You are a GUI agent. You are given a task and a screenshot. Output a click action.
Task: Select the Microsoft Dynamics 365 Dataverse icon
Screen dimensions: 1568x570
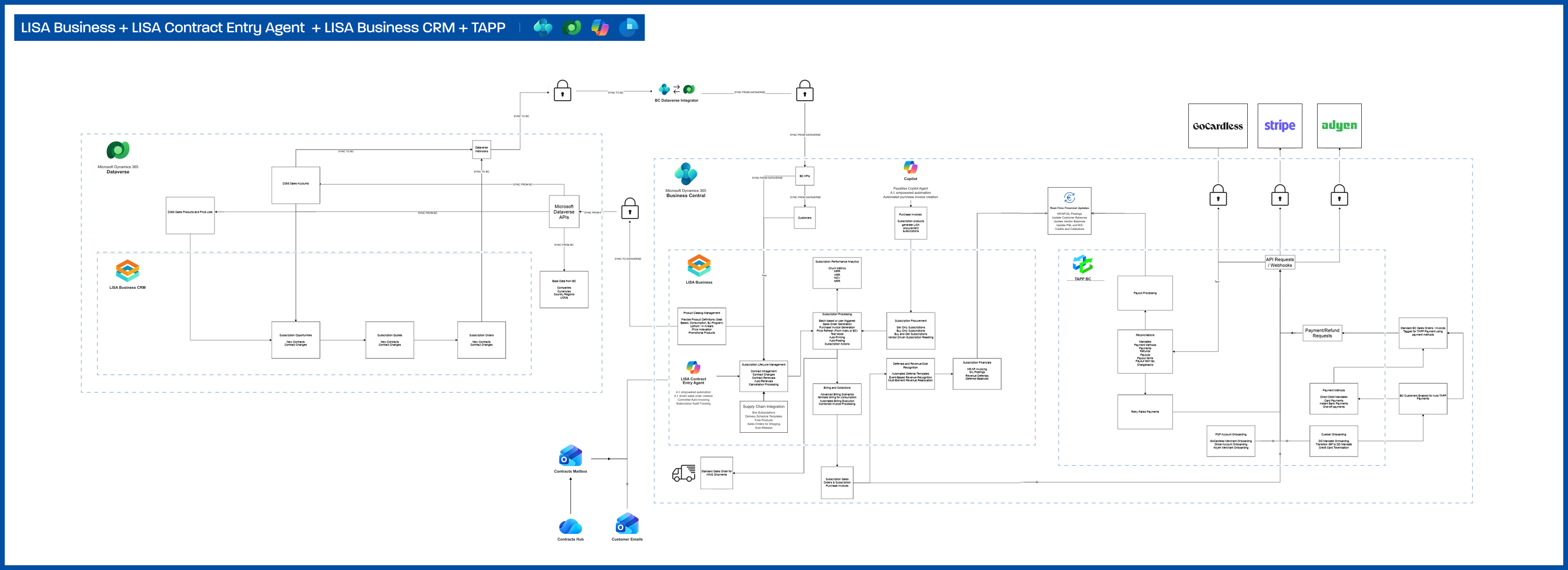click(118, 150)
